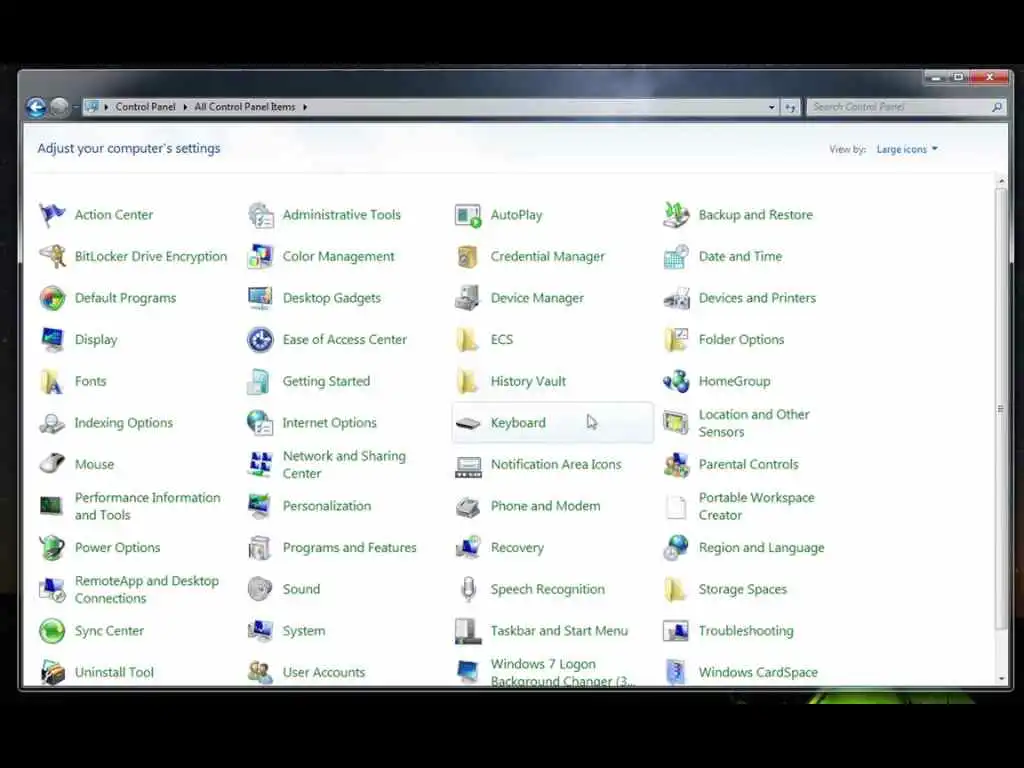Open the Backup and Restore icon
Image resolution: width=1024 pixels, height=768 pixels.
[676, 215]
